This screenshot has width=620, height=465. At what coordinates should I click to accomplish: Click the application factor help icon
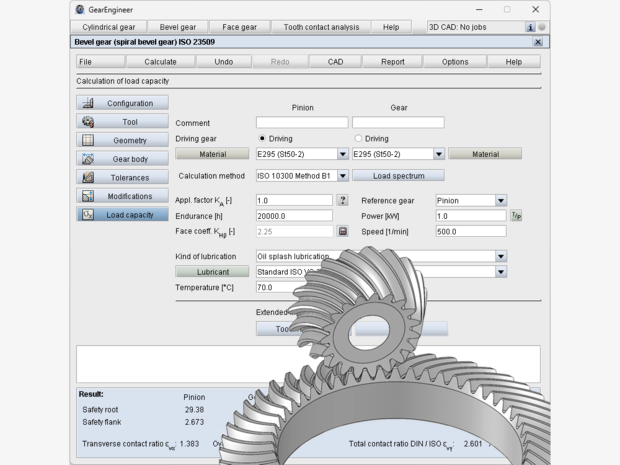(342, 201)
